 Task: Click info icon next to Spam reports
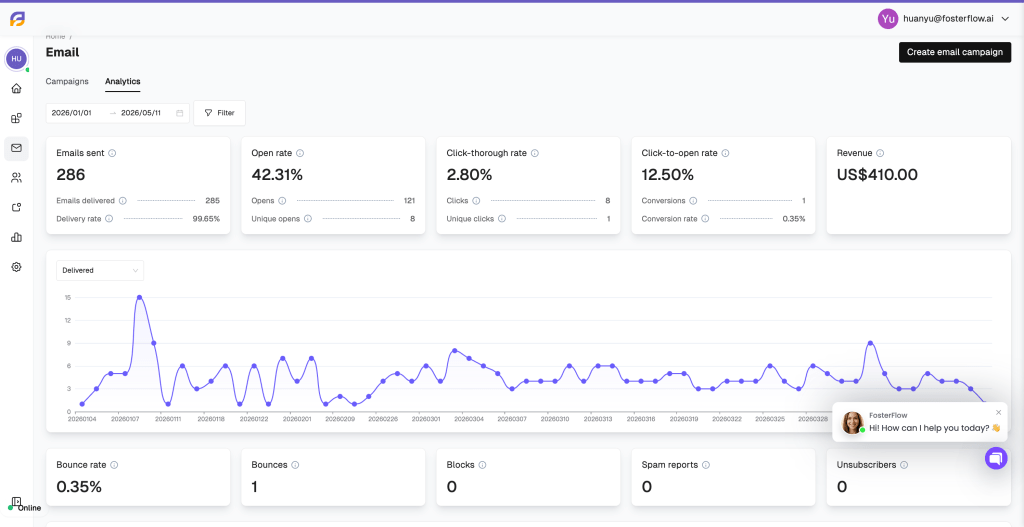[x=706, y=465]
